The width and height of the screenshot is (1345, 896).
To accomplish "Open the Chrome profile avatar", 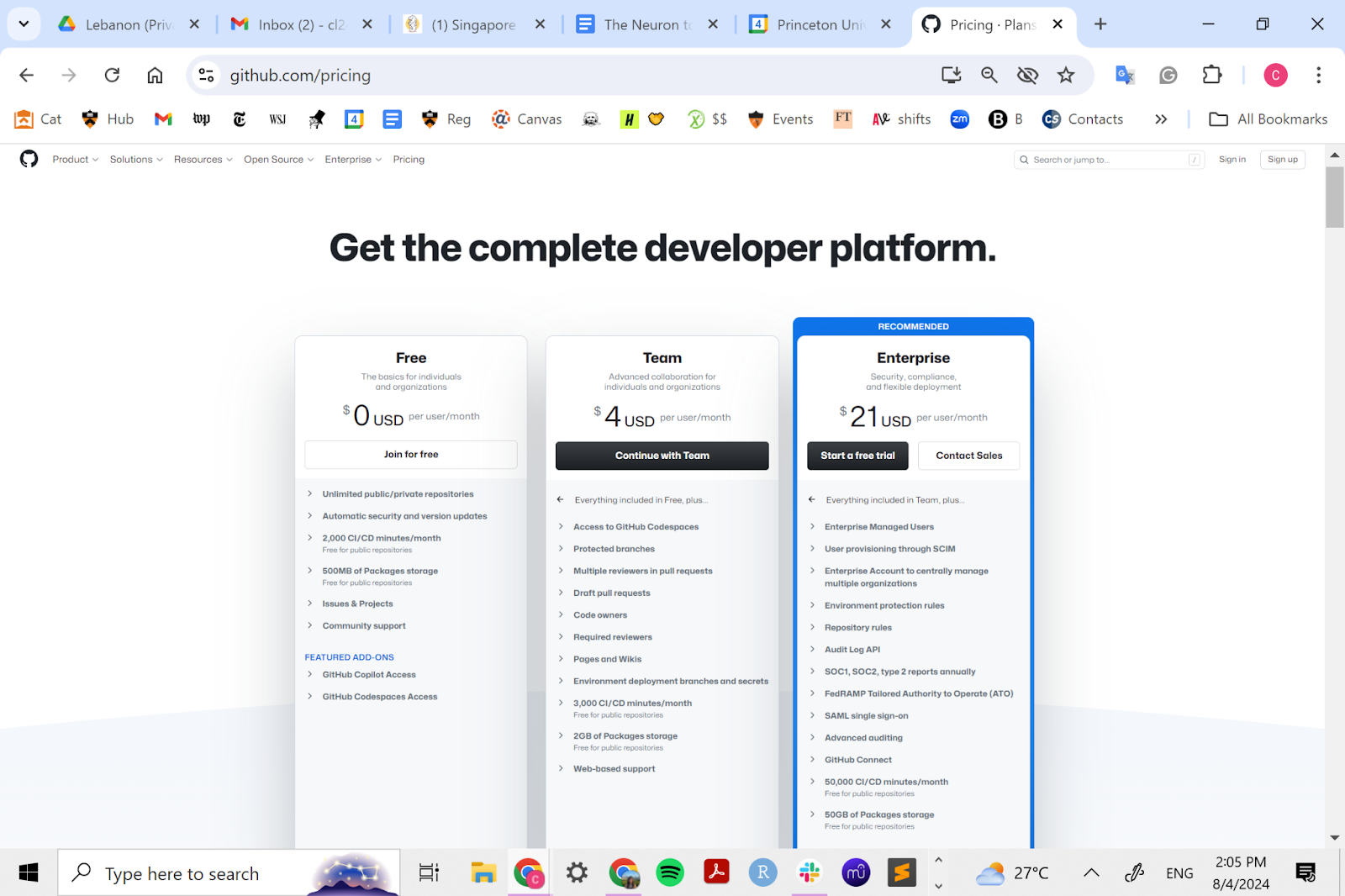I will (x=1275, y=76).
